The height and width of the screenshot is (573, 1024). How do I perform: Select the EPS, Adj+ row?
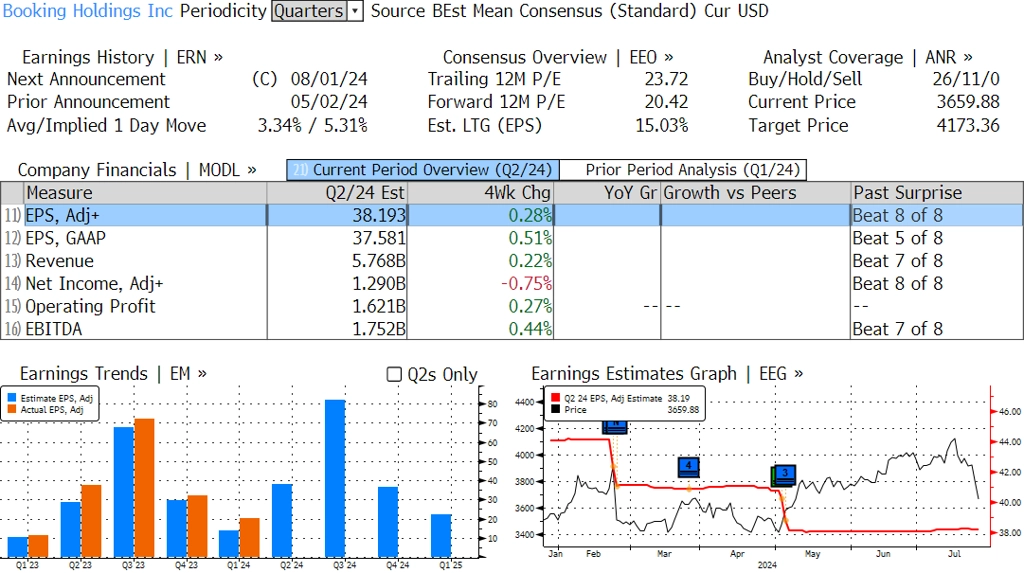pos(512,216)
